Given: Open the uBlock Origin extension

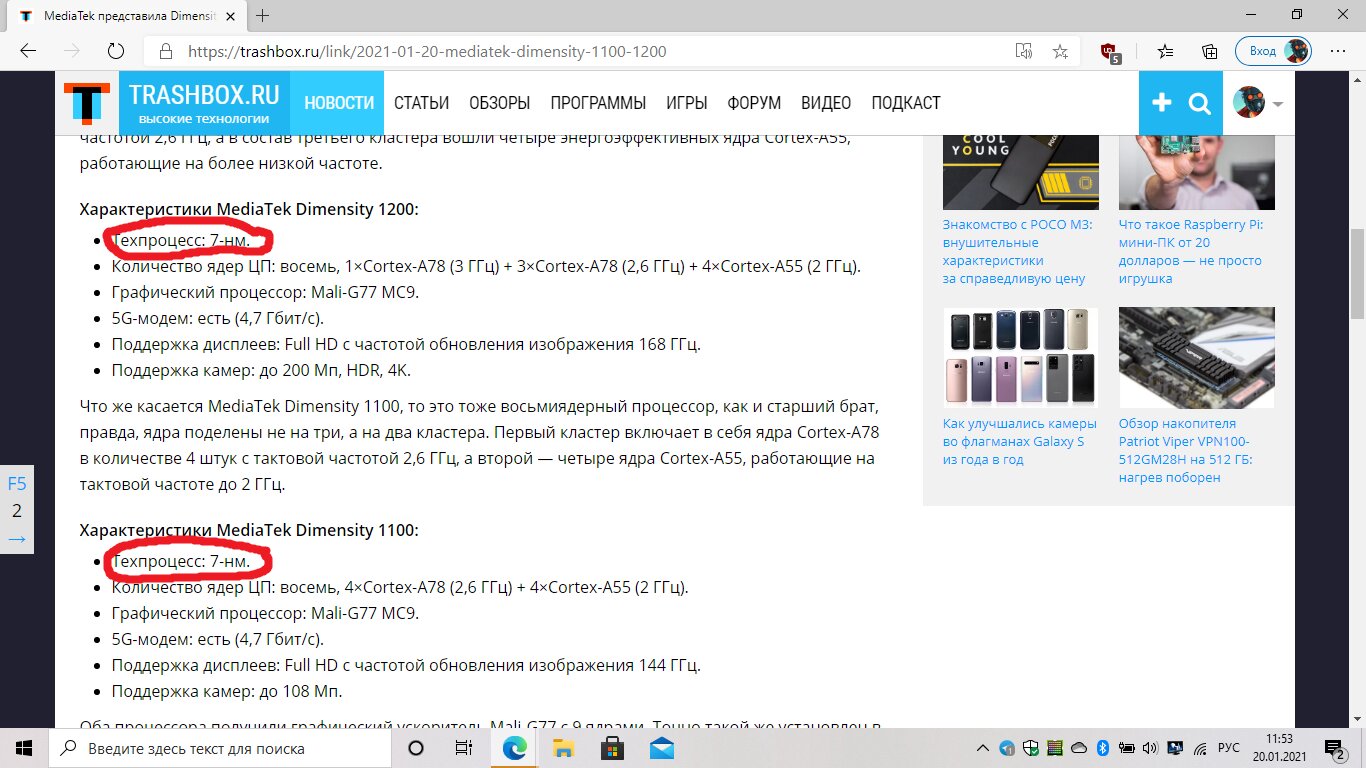Looking at the screenshot, I should click(1110, 53).
